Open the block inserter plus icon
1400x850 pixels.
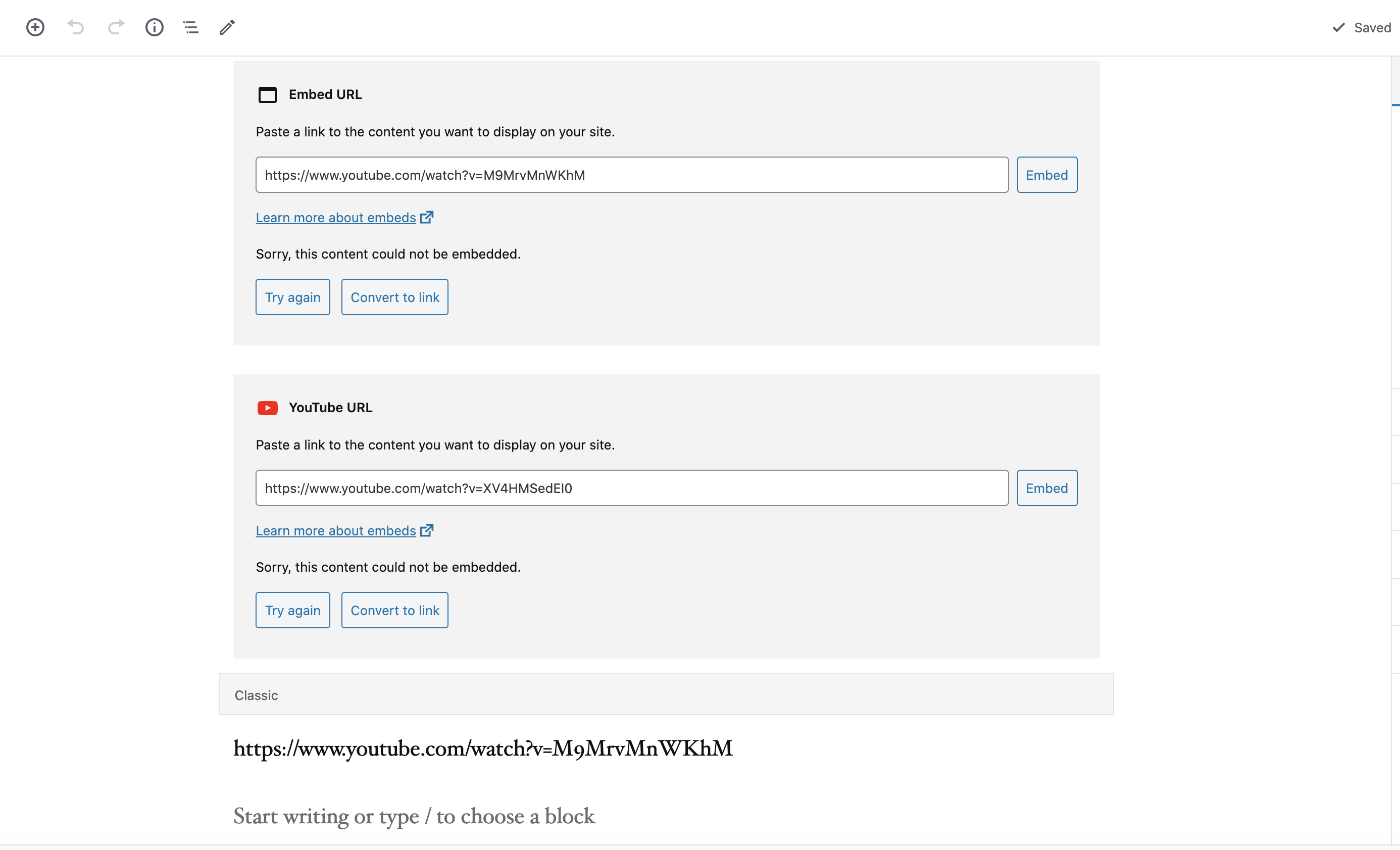pyautogui.click(x=35, y=27)
